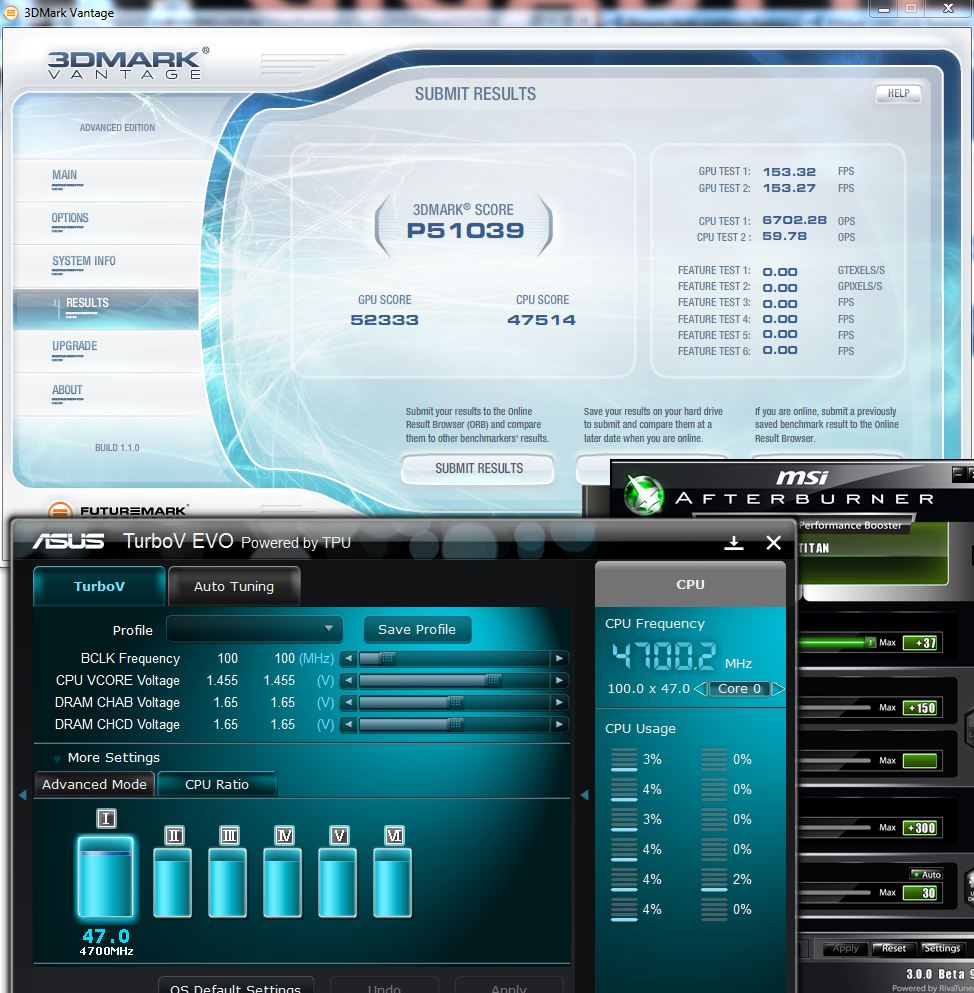Open the Profile dropdown in TurboV
The image size is (974, 993).
coord(255,629)
